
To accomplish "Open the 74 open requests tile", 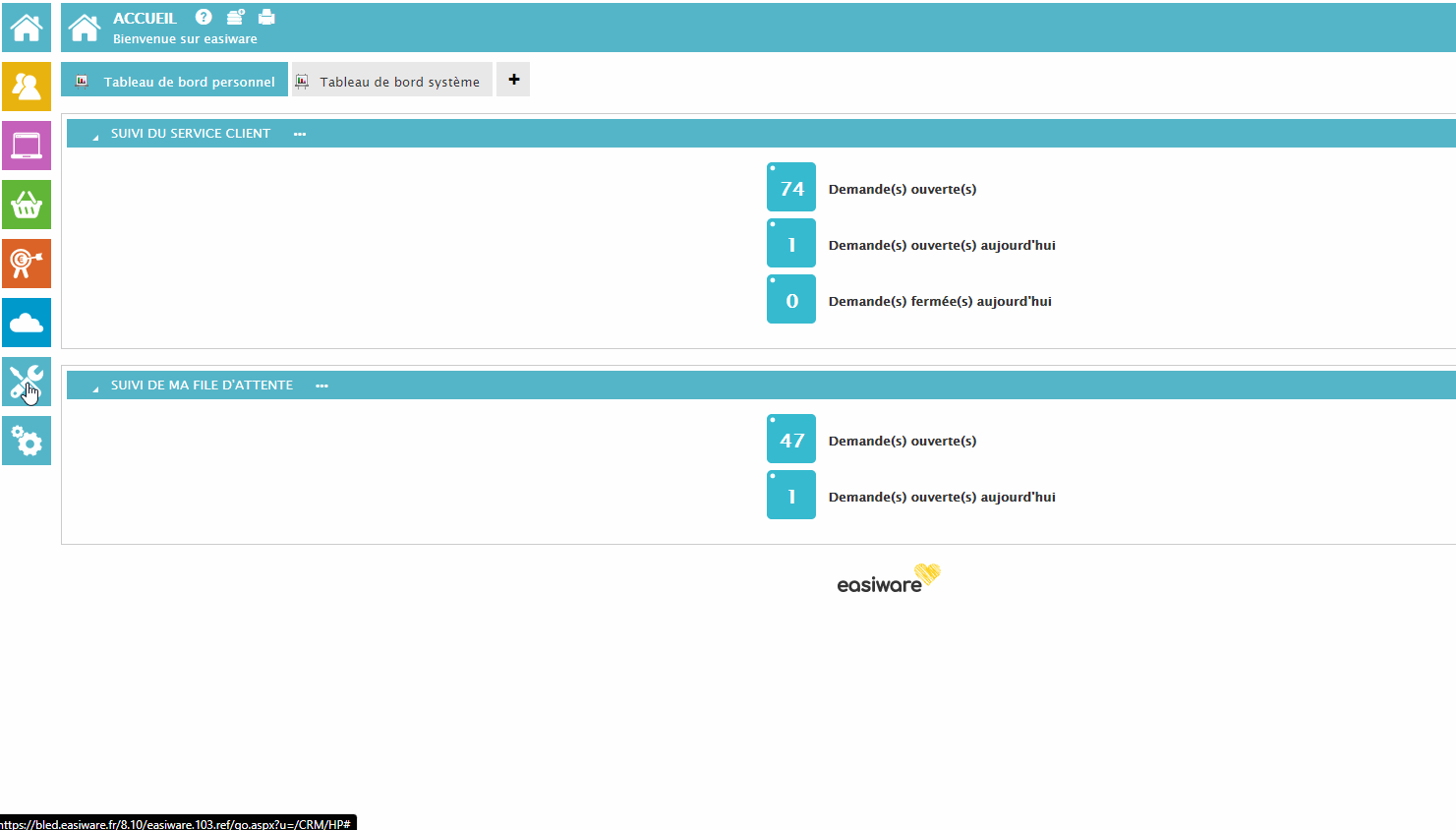I will click(791, 188).
